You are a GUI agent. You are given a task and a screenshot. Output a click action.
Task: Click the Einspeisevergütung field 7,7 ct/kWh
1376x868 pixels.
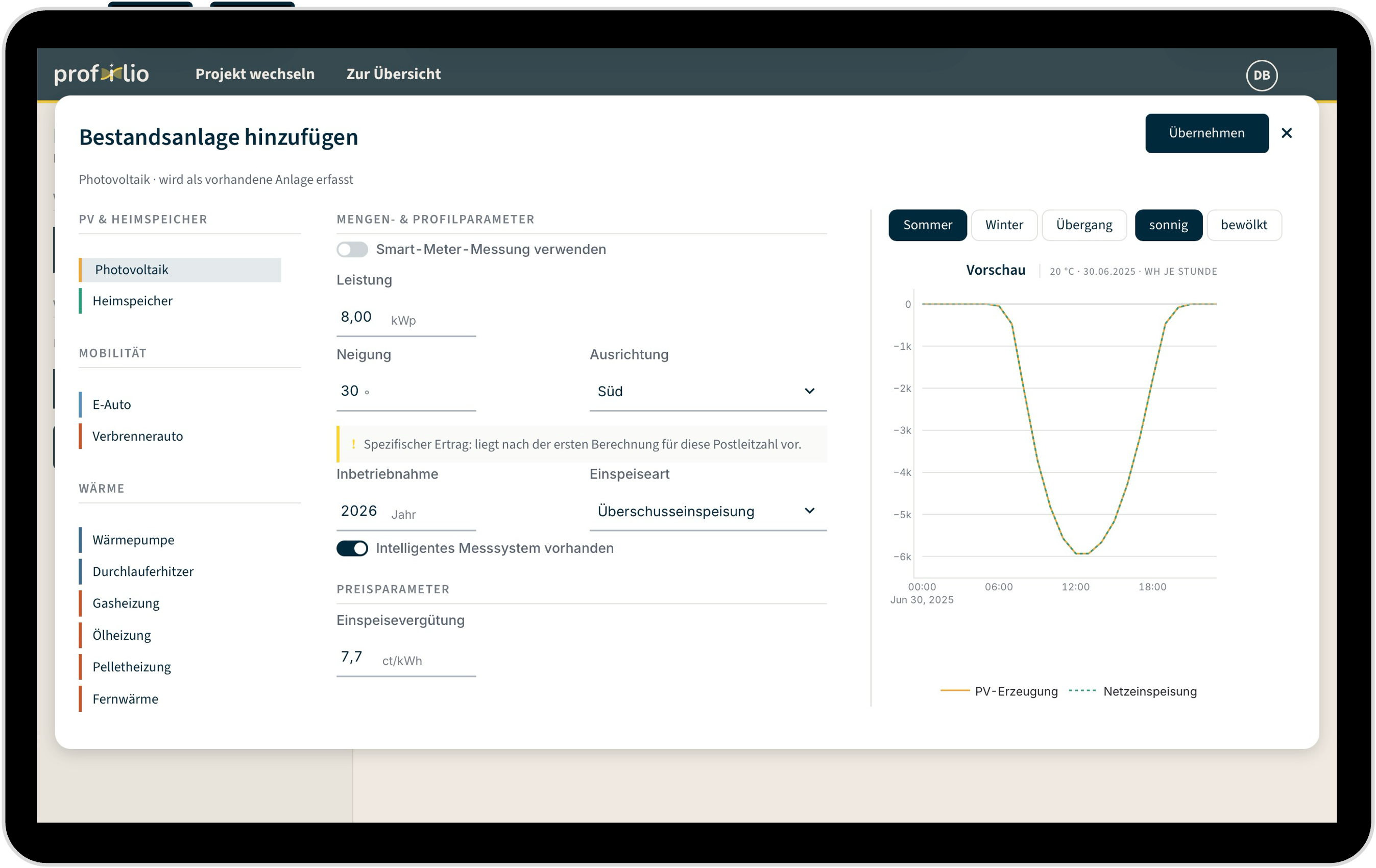click(406, 658)
